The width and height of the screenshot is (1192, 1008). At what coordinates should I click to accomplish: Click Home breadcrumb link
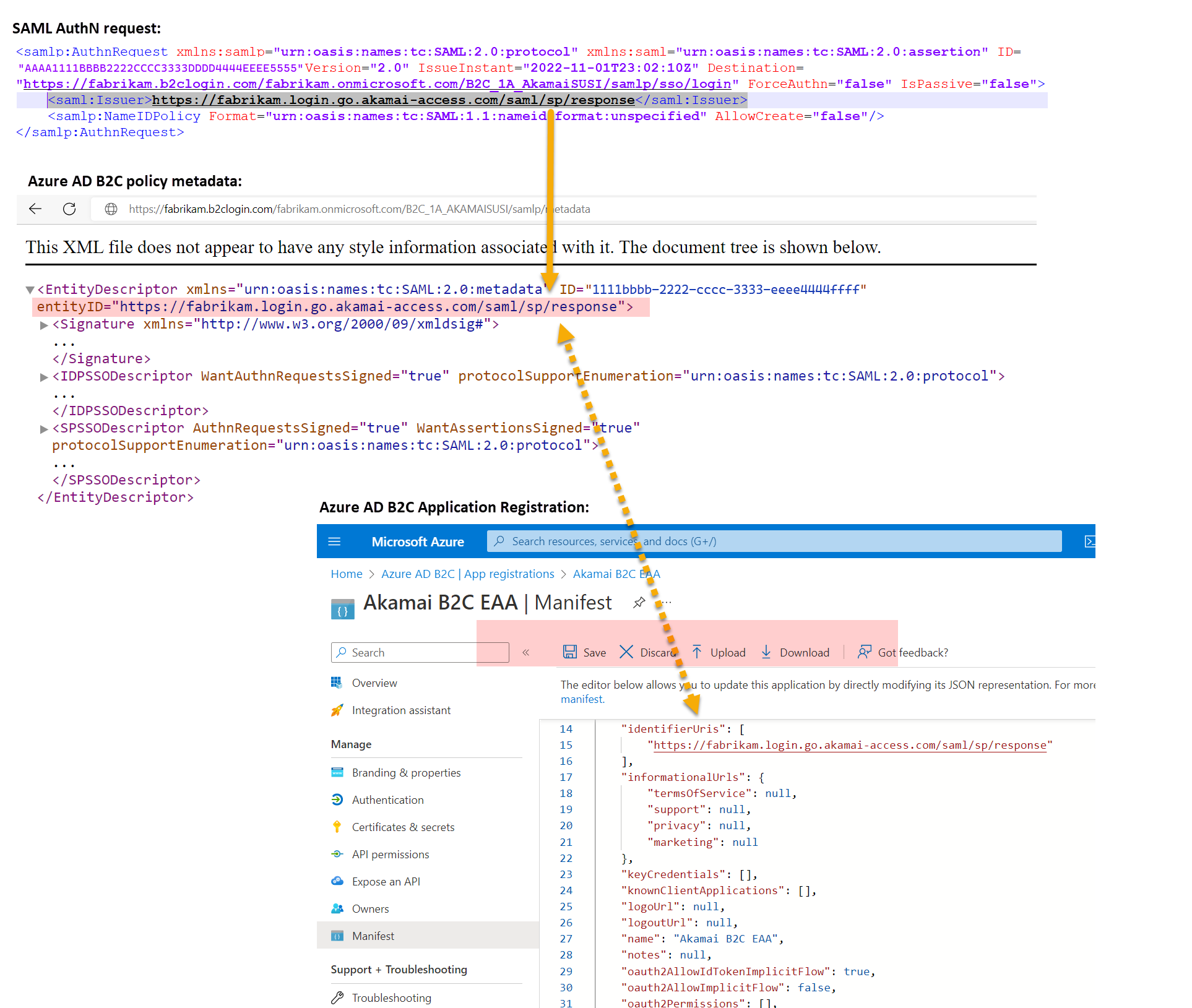(346, 574)
